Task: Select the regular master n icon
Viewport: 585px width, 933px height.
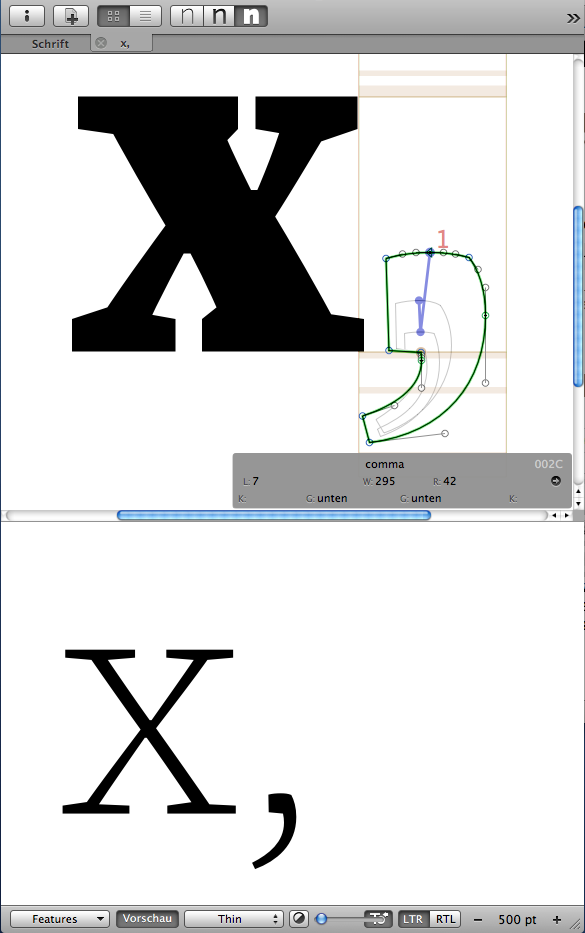Action: [x=219, y=16]
